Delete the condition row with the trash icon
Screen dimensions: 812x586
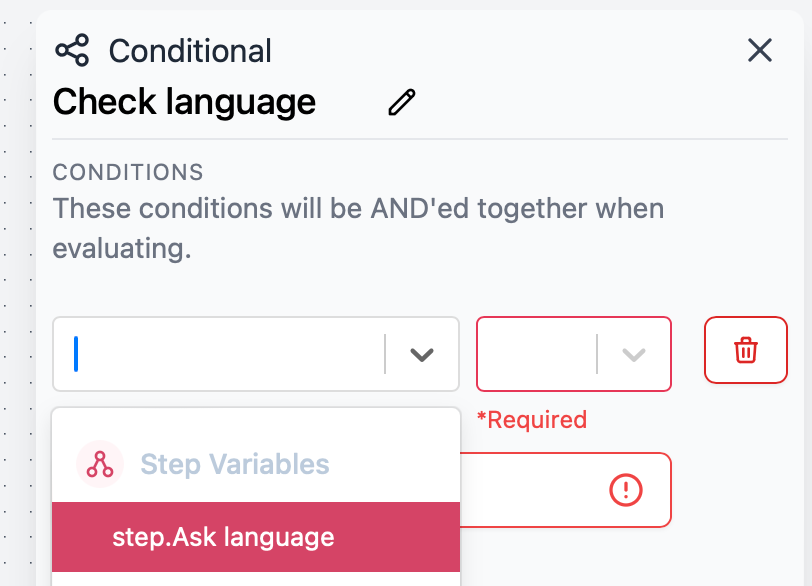tap(746, 353)
